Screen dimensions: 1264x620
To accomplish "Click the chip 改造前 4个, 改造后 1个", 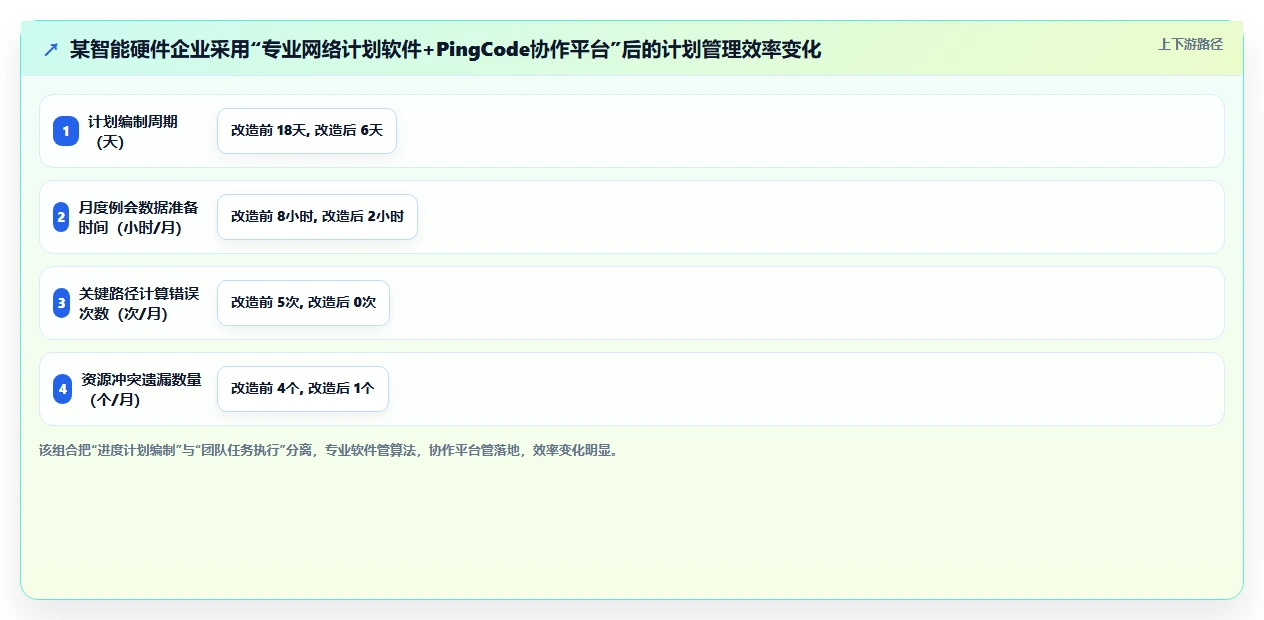I will point(303,389).
